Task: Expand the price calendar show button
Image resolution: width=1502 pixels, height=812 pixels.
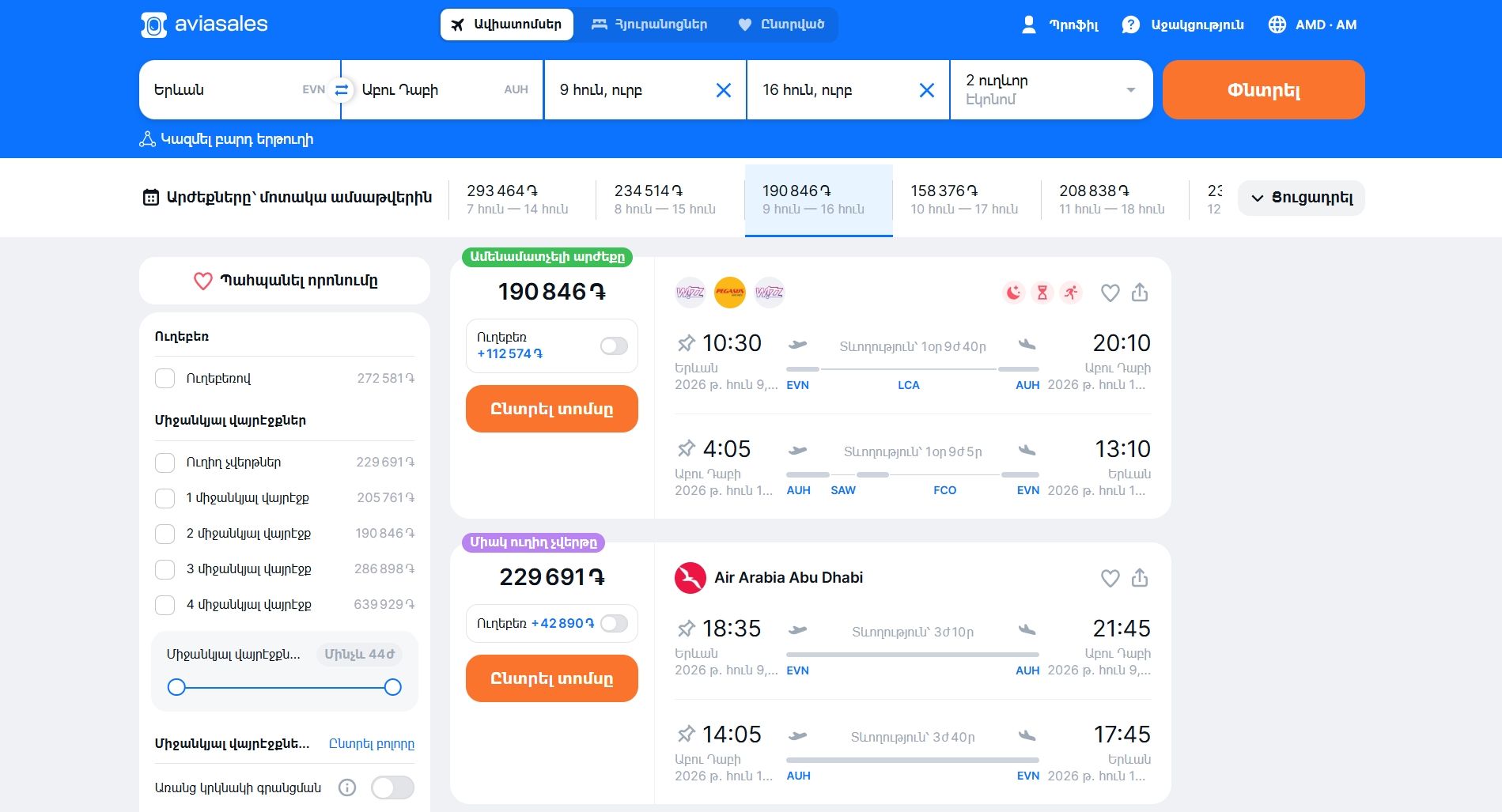Action: 1300,198
